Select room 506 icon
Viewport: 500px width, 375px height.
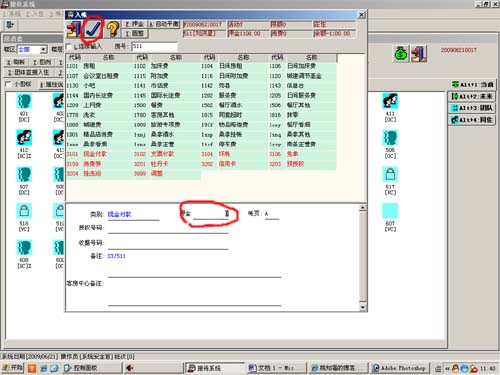[x=390, y=138]
